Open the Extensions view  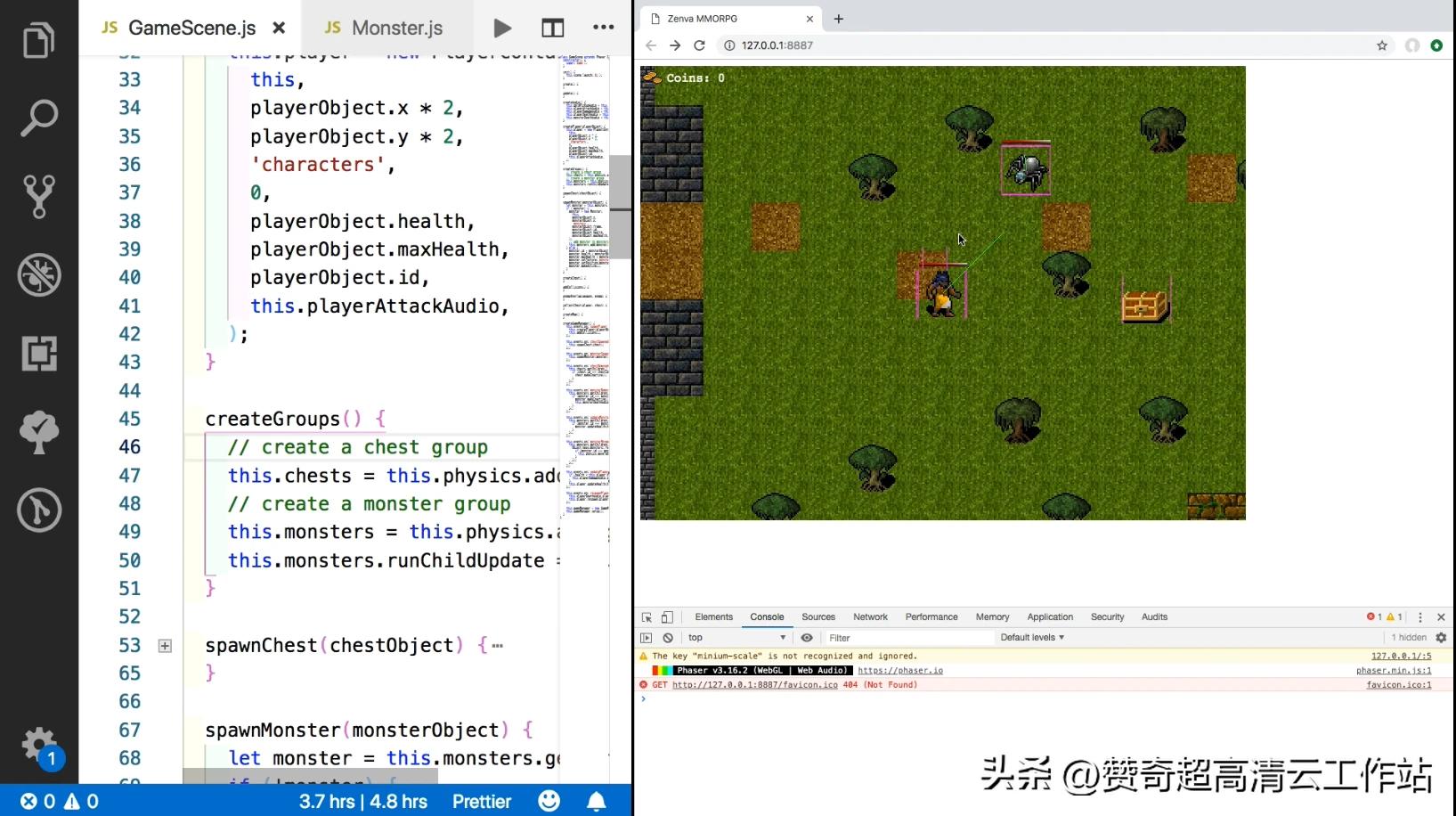39,354
